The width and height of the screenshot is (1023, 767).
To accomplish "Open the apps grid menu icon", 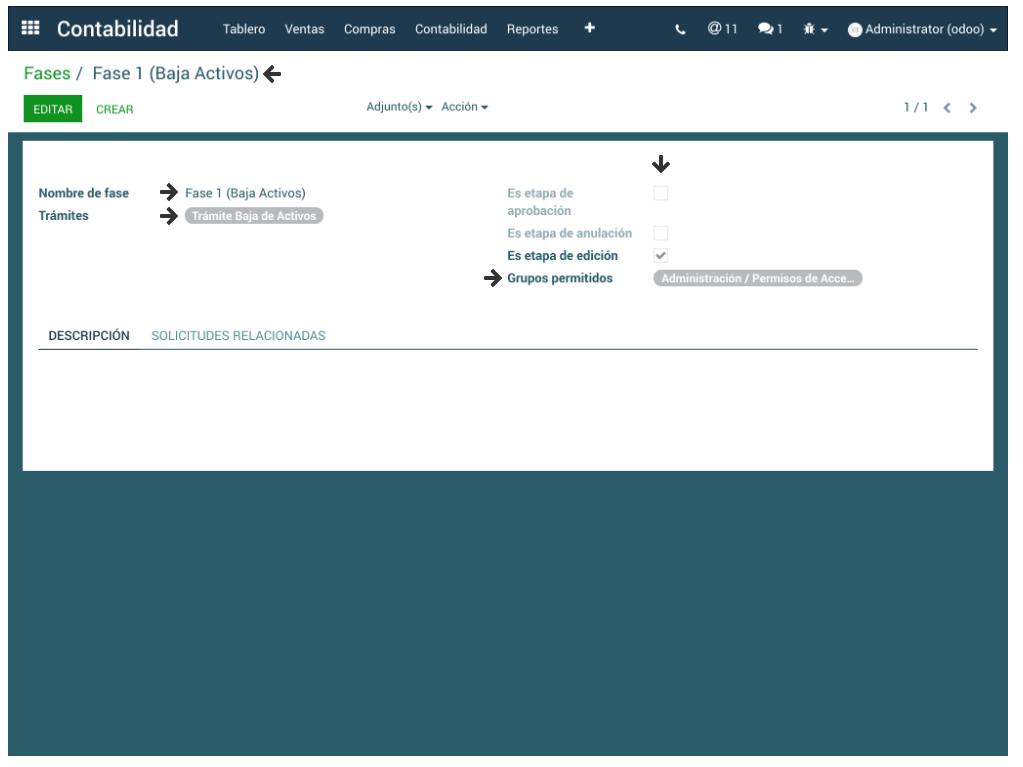I will point(30,29).
